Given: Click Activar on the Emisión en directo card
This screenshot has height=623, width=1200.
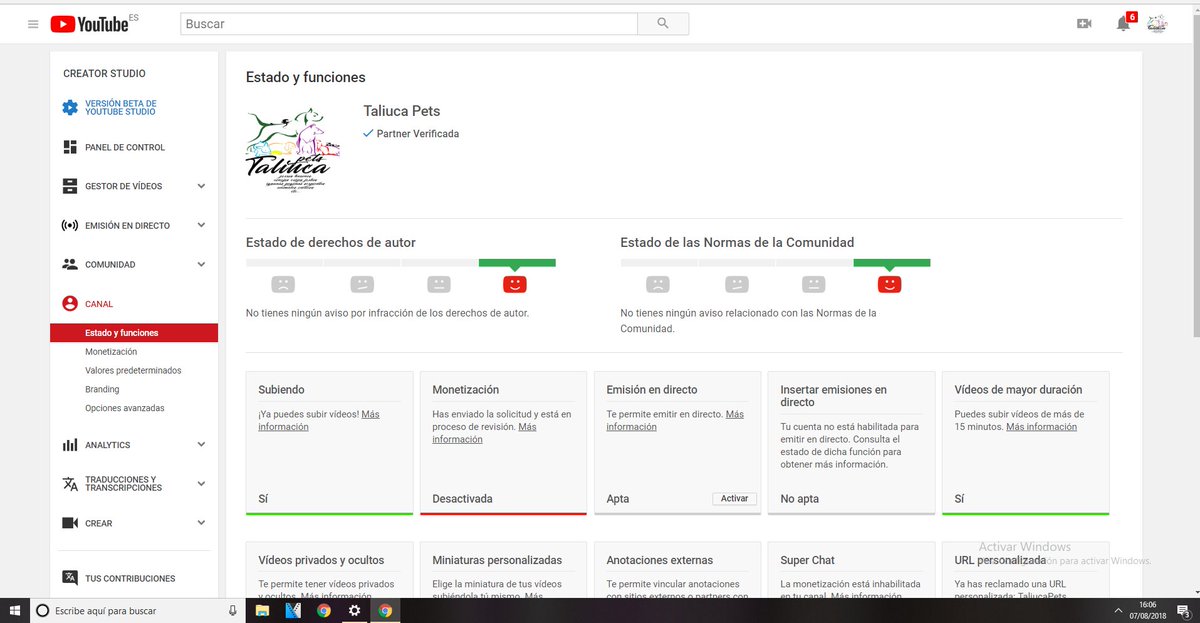Looking at the screenshot, I should coord(734,498).
